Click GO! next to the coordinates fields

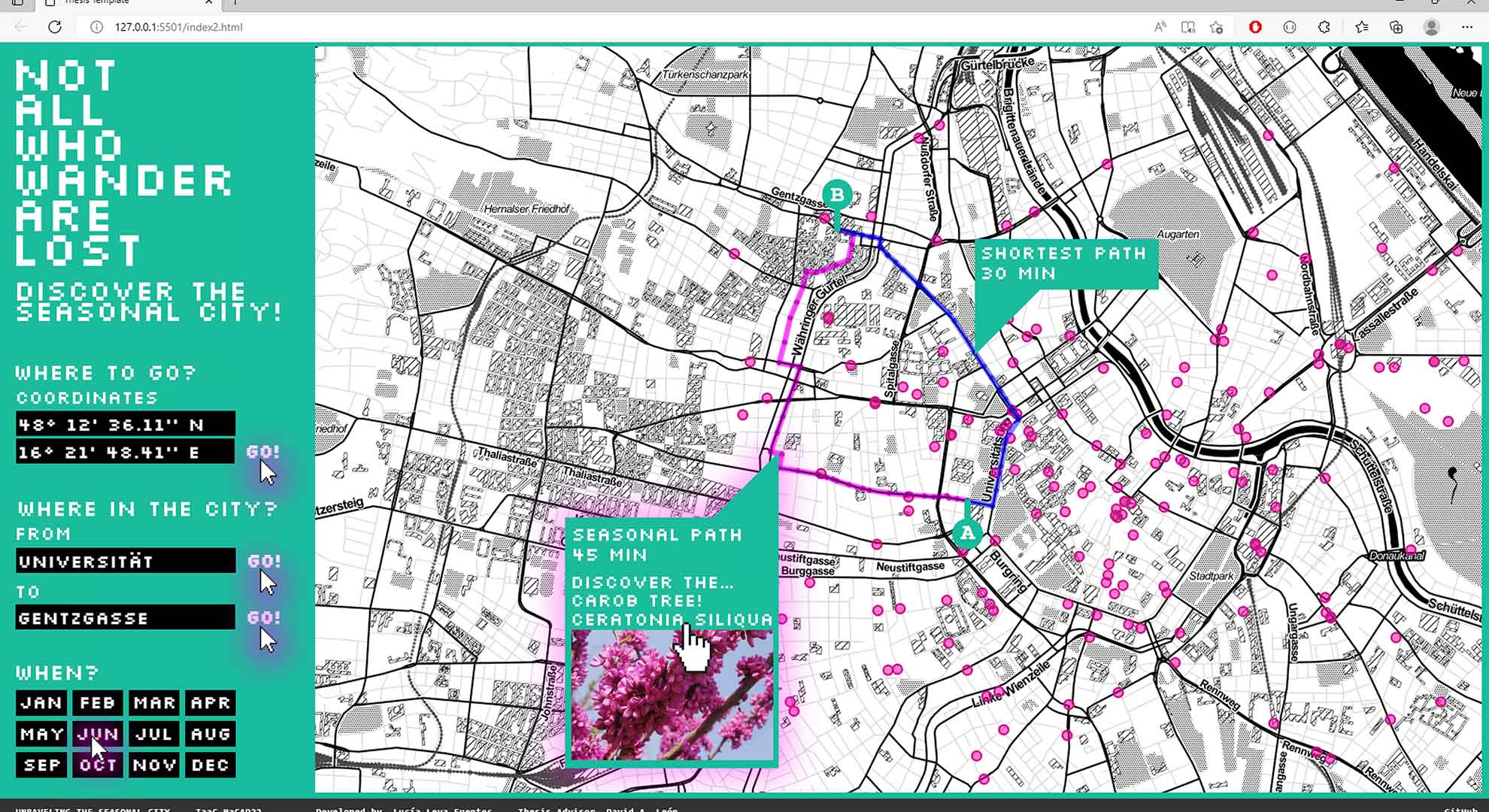click(263, 452)
